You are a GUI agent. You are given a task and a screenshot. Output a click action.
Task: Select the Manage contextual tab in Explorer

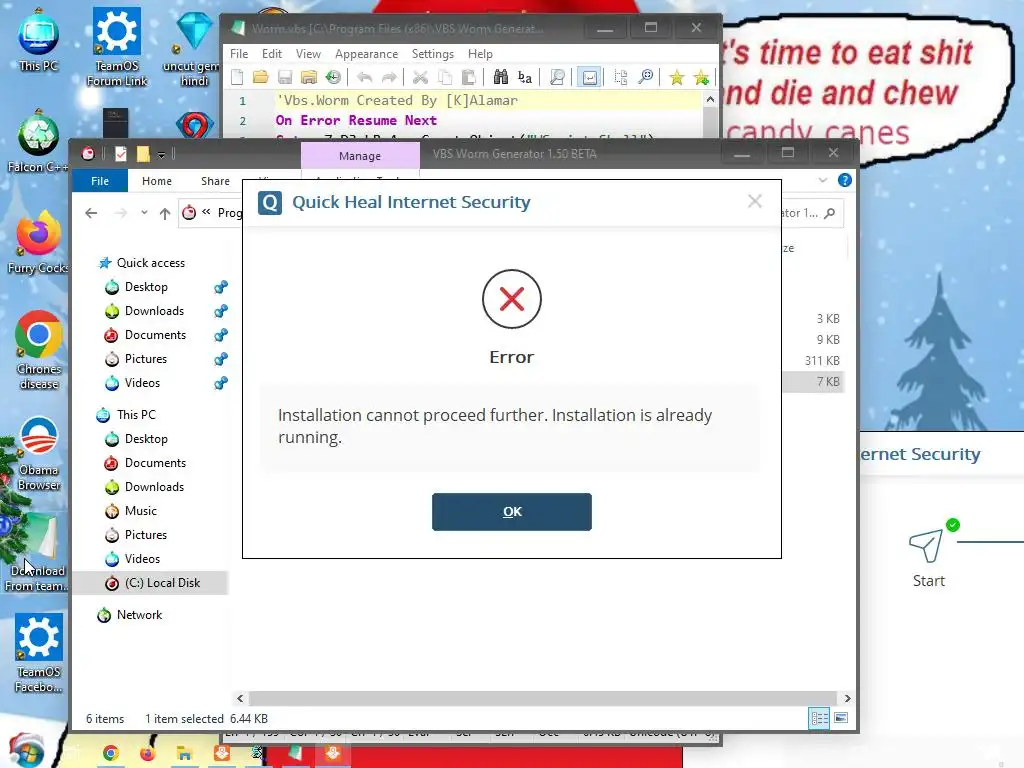tap(360, 156)
